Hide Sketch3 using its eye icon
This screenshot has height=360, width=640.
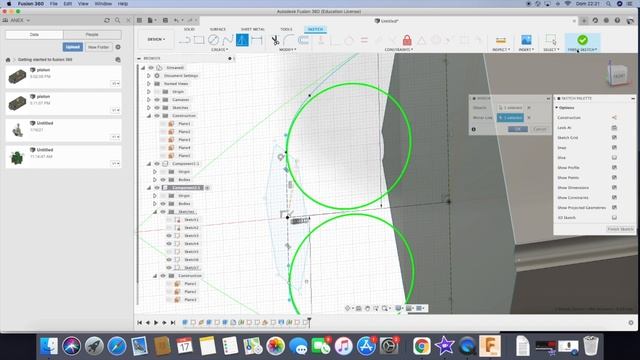point(169,236)
